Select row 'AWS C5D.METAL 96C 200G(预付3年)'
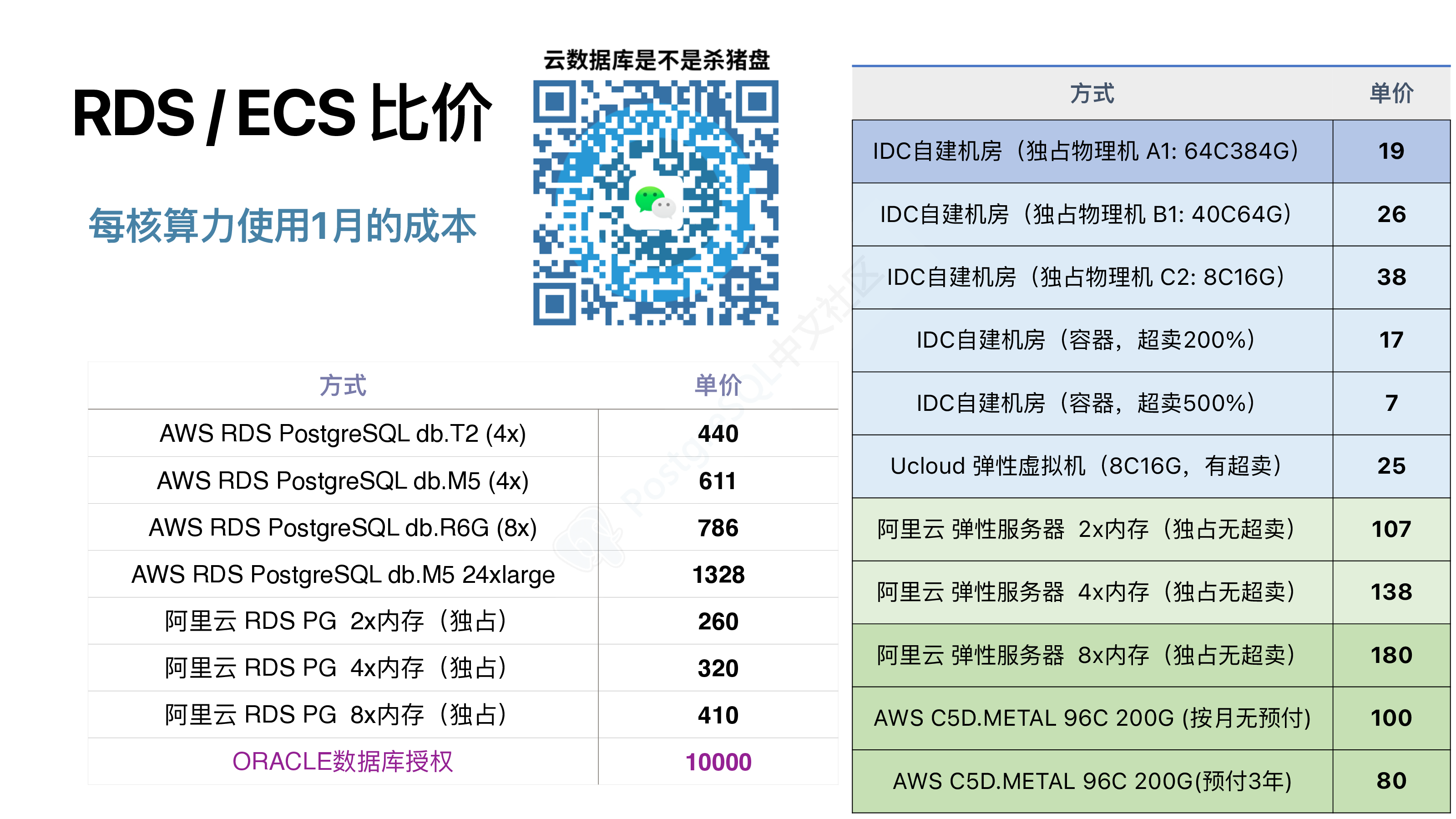 [x=1151, y=781]
